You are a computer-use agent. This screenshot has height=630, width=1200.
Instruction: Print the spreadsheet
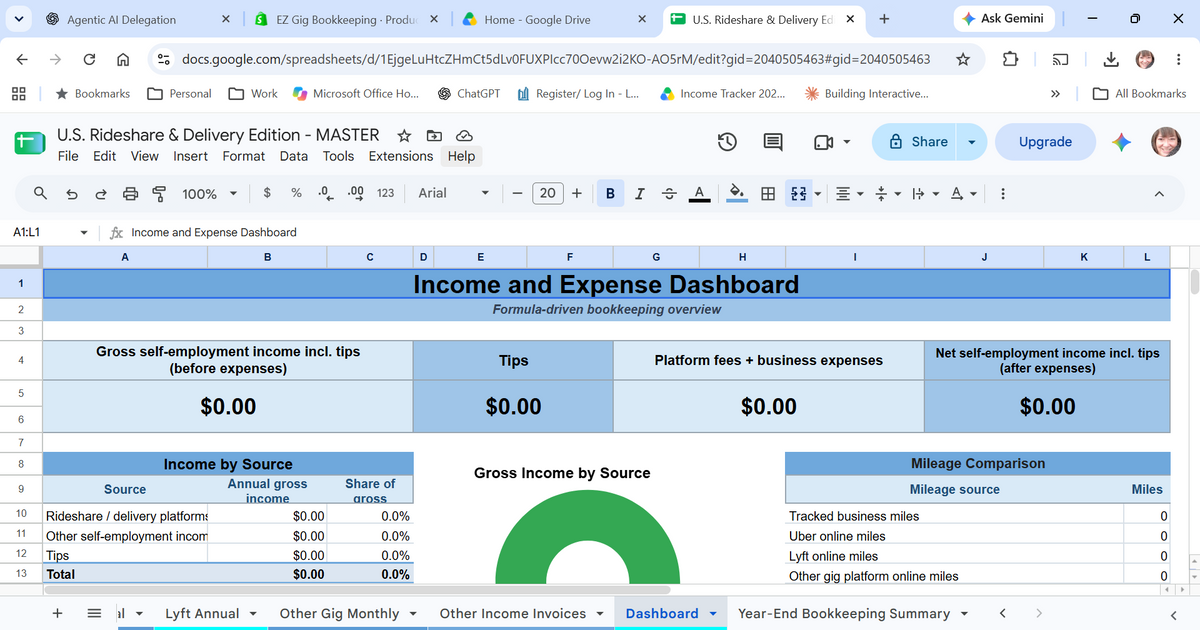pos(130,194)
